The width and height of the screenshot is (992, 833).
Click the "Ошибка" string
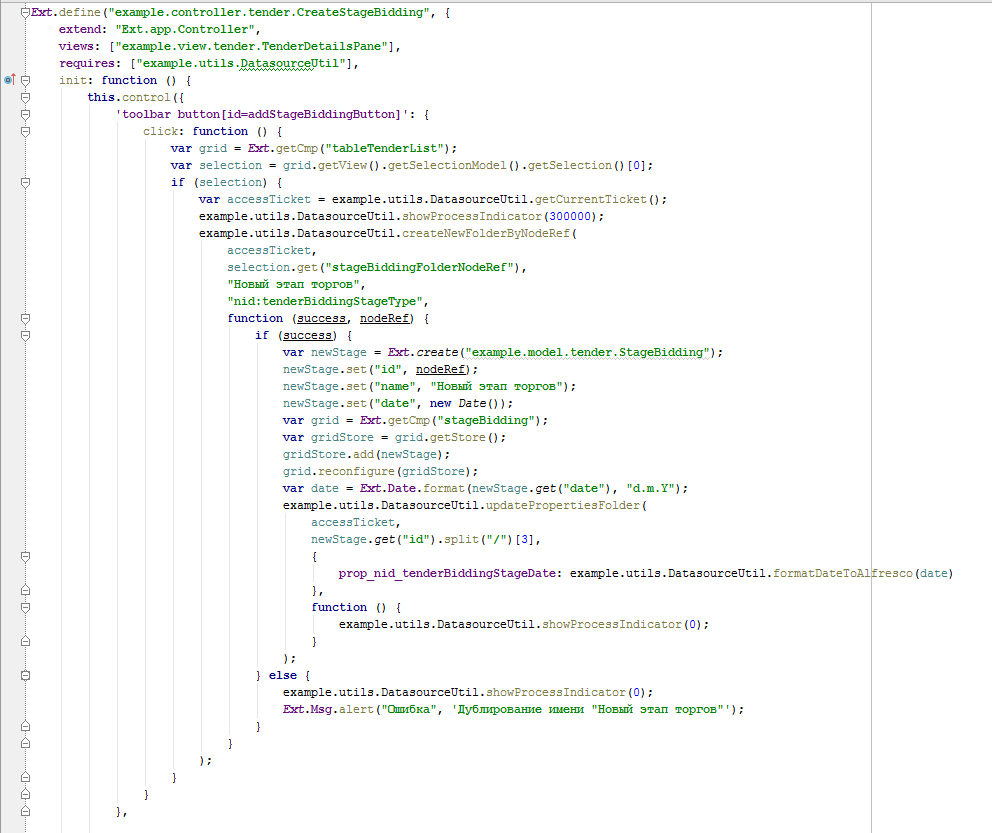point(409,710)
